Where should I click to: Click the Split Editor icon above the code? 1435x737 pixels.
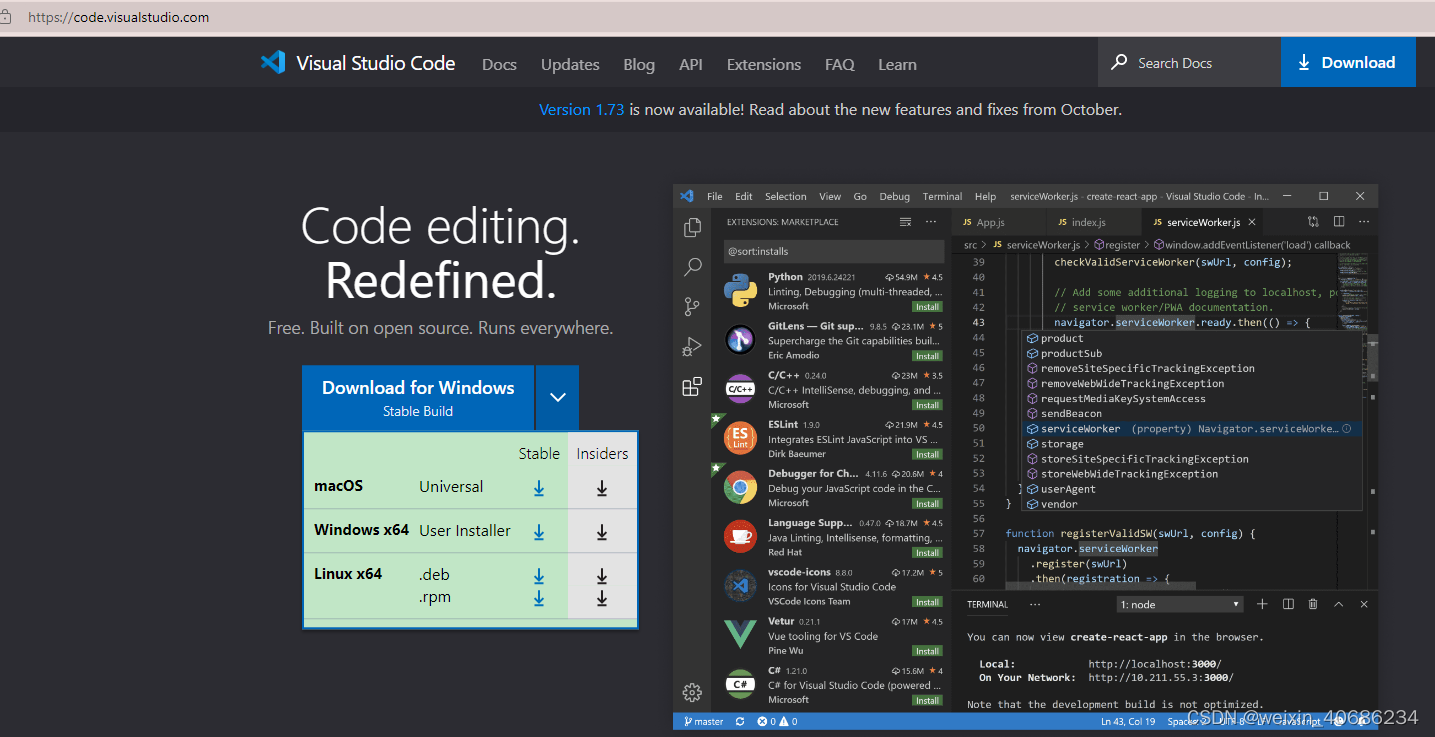point(1339,221)
